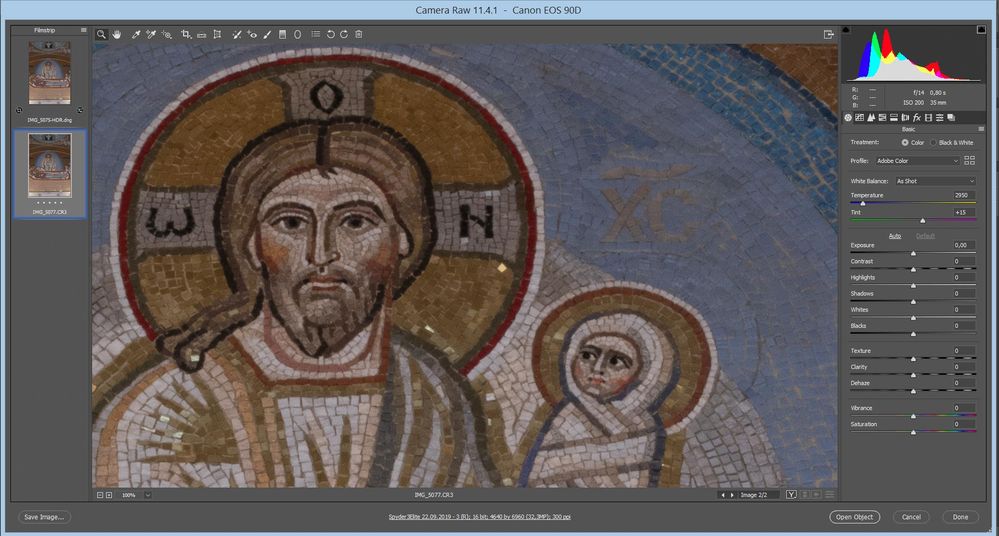Select the Graduated Filter tool
Screen dimensions: 999x536
pyautogui.click(x=282, y=34)
